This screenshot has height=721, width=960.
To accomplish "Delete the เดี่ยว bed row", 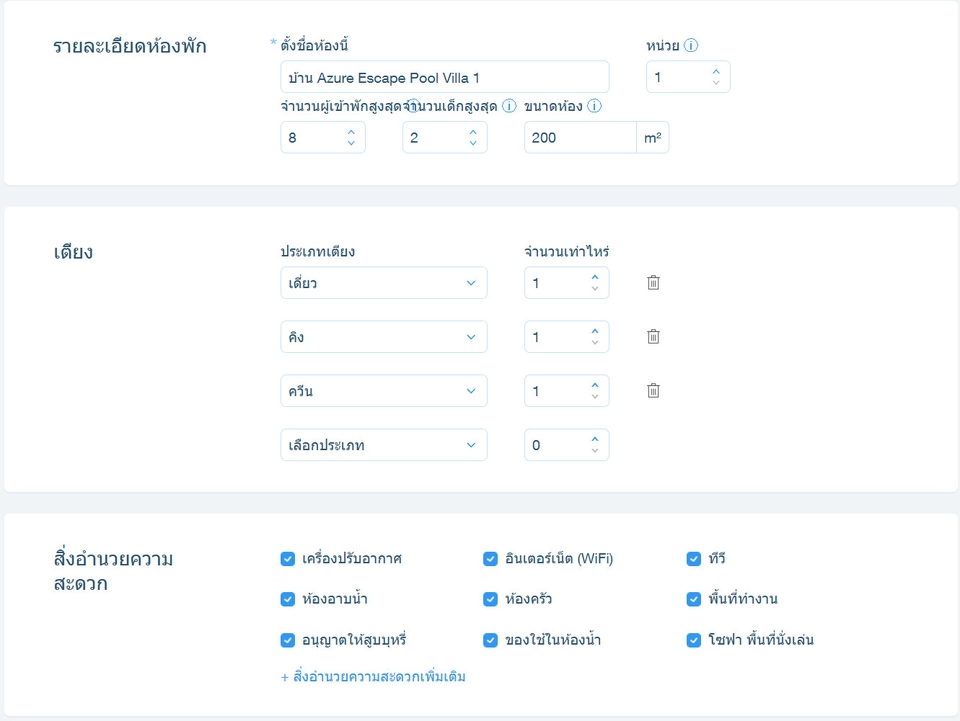I will tap(653, 283).
